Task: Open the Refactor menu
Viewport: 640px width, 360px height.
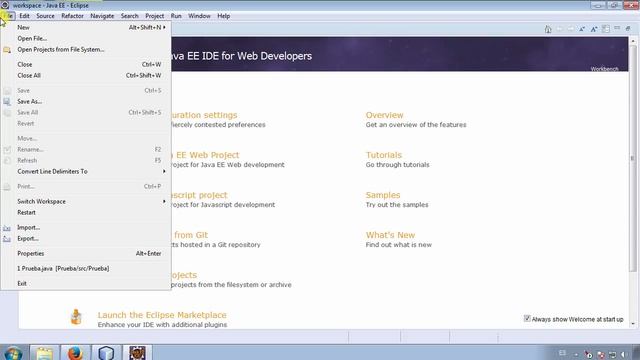Action: pos(72,16)
